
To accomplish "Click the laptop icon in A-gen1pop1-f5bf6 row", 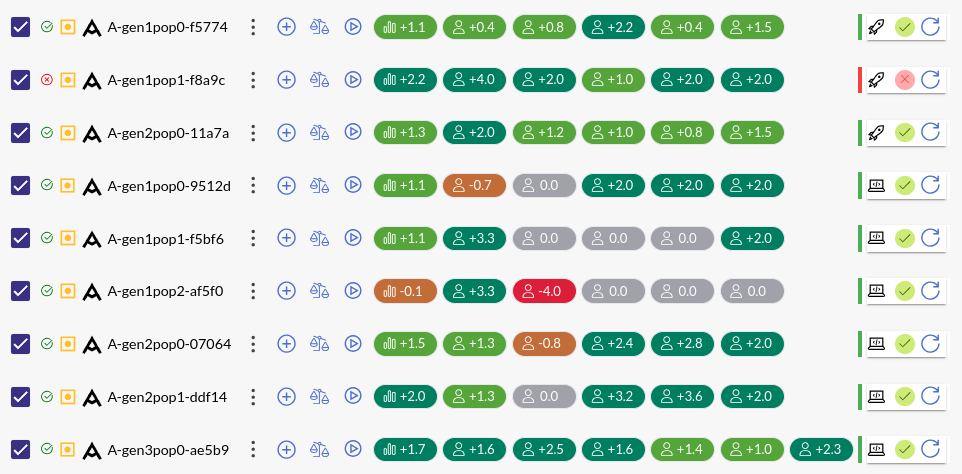I will tap(877, 238).
